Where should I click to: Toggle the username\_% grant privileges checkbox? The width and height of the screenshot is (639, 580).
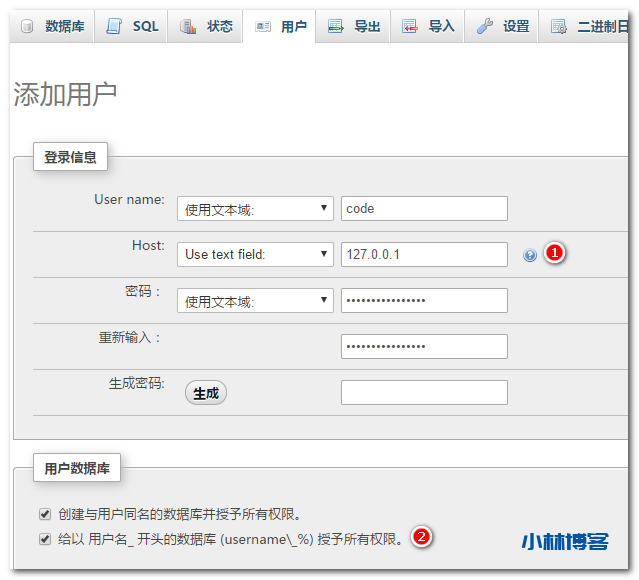pos(45,539)
